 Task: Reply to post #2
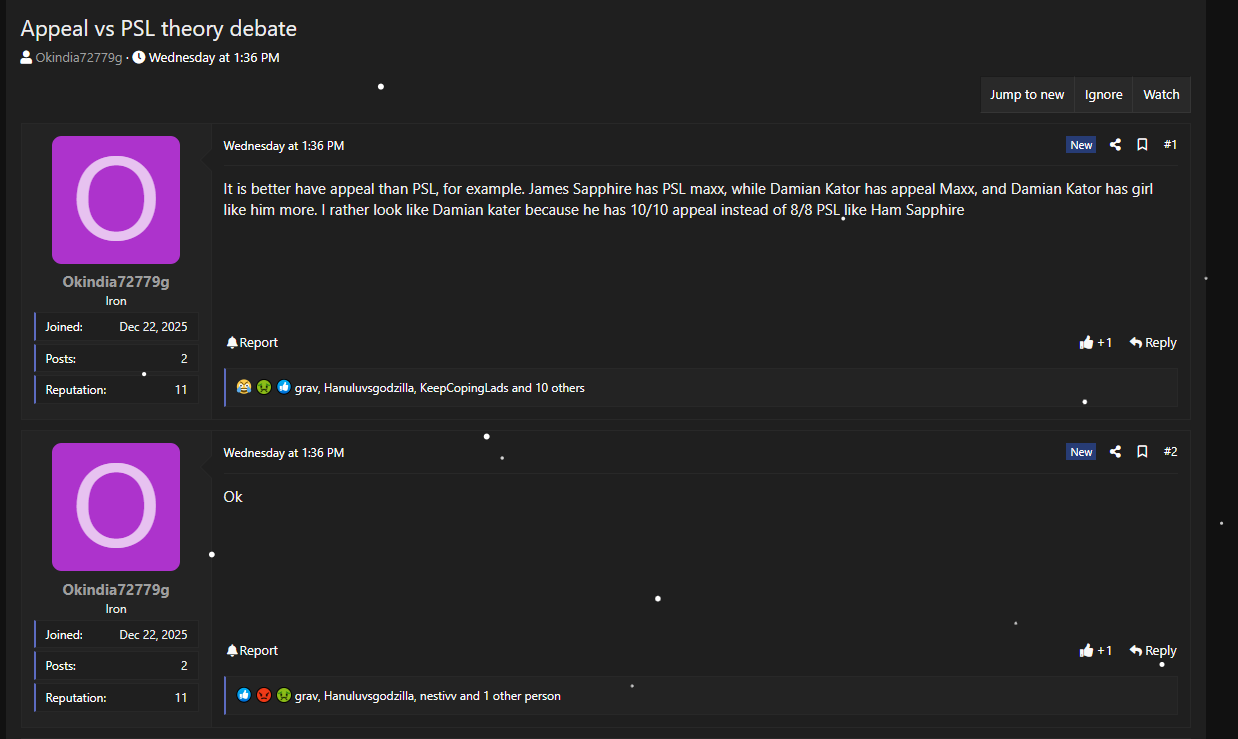tap(1153, 651)
